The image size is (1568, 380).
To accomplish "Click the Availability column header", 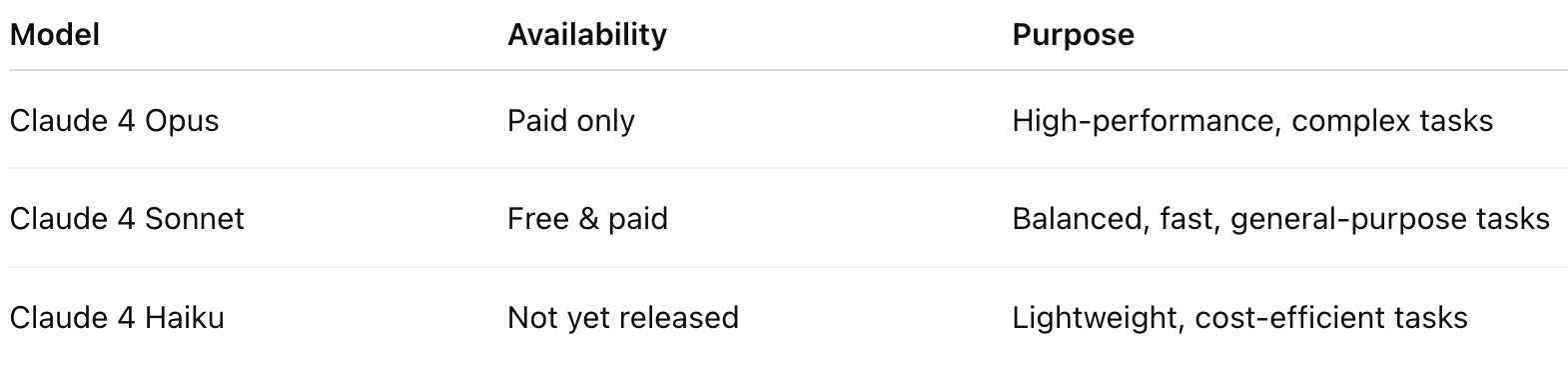I will [x=586, y=35].
